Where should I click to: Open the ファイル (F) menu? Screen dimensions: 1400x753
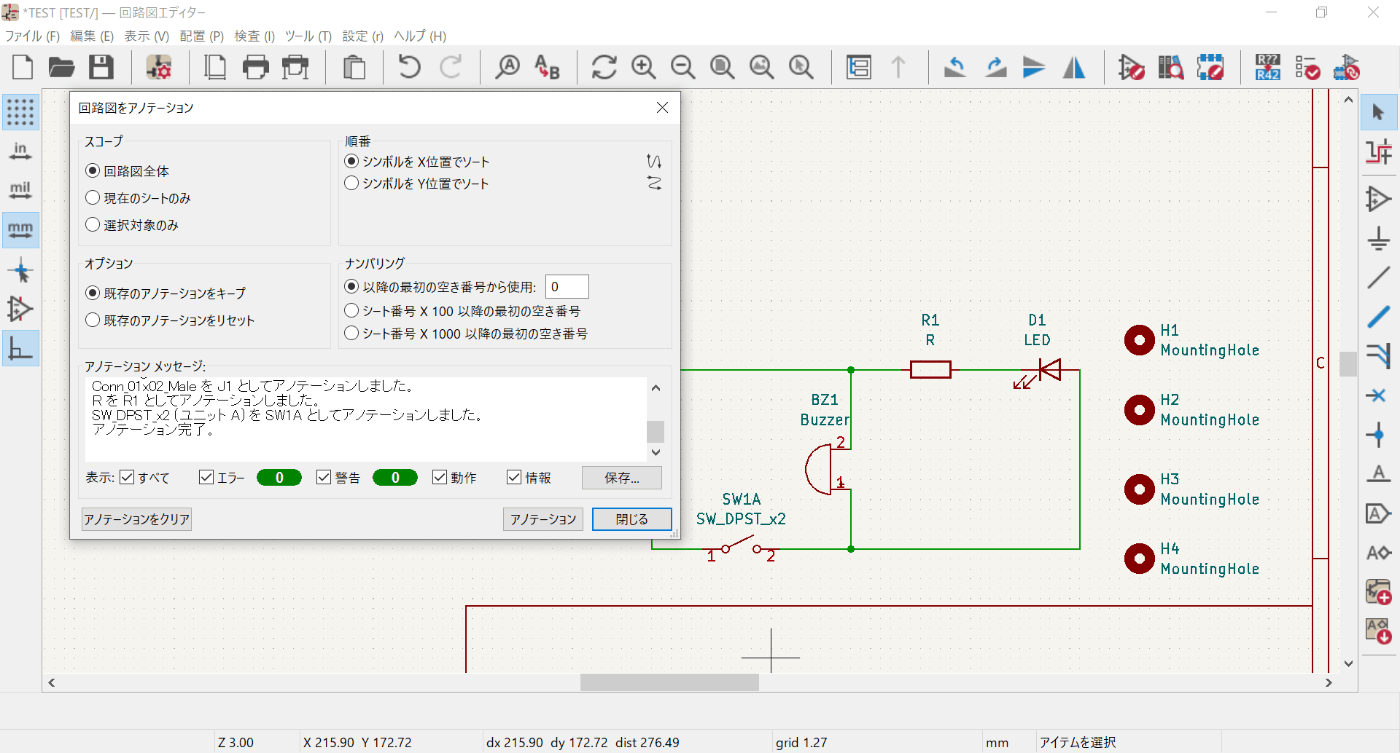(x=32, y=36)
